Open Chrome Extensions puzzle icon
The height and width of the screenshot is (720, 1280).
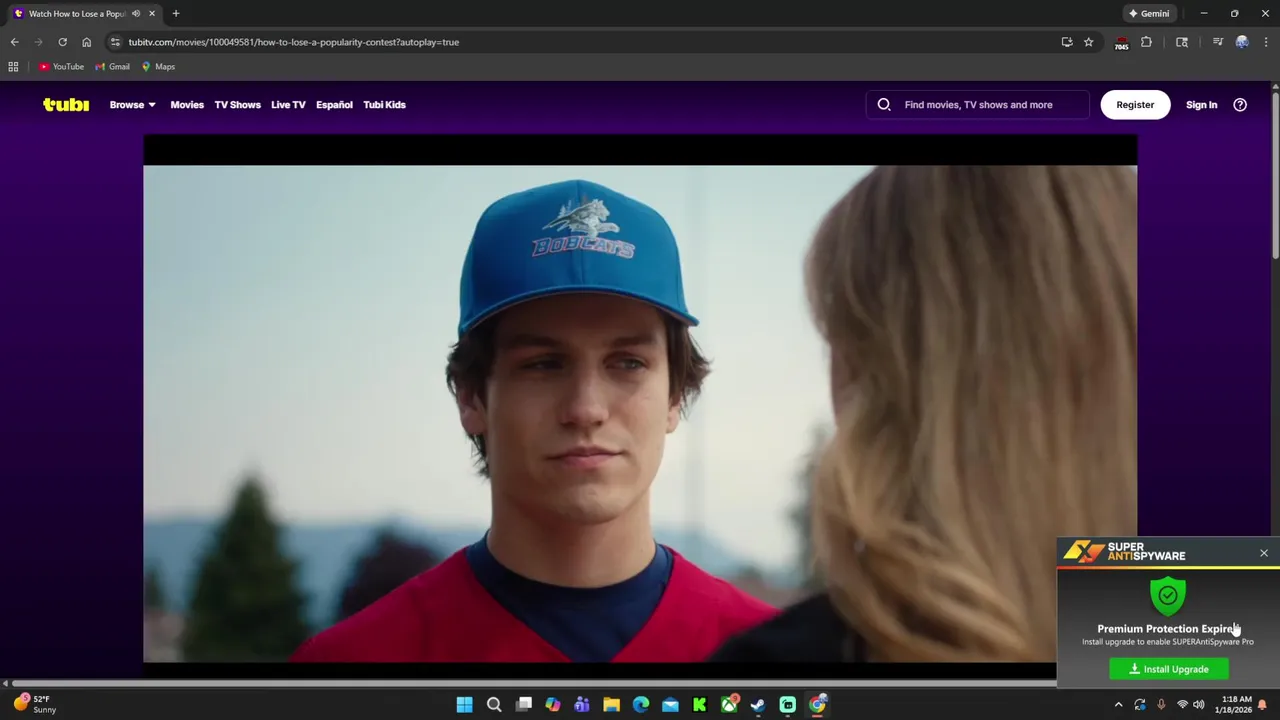pyautogui.click(x=1146, y=42)
